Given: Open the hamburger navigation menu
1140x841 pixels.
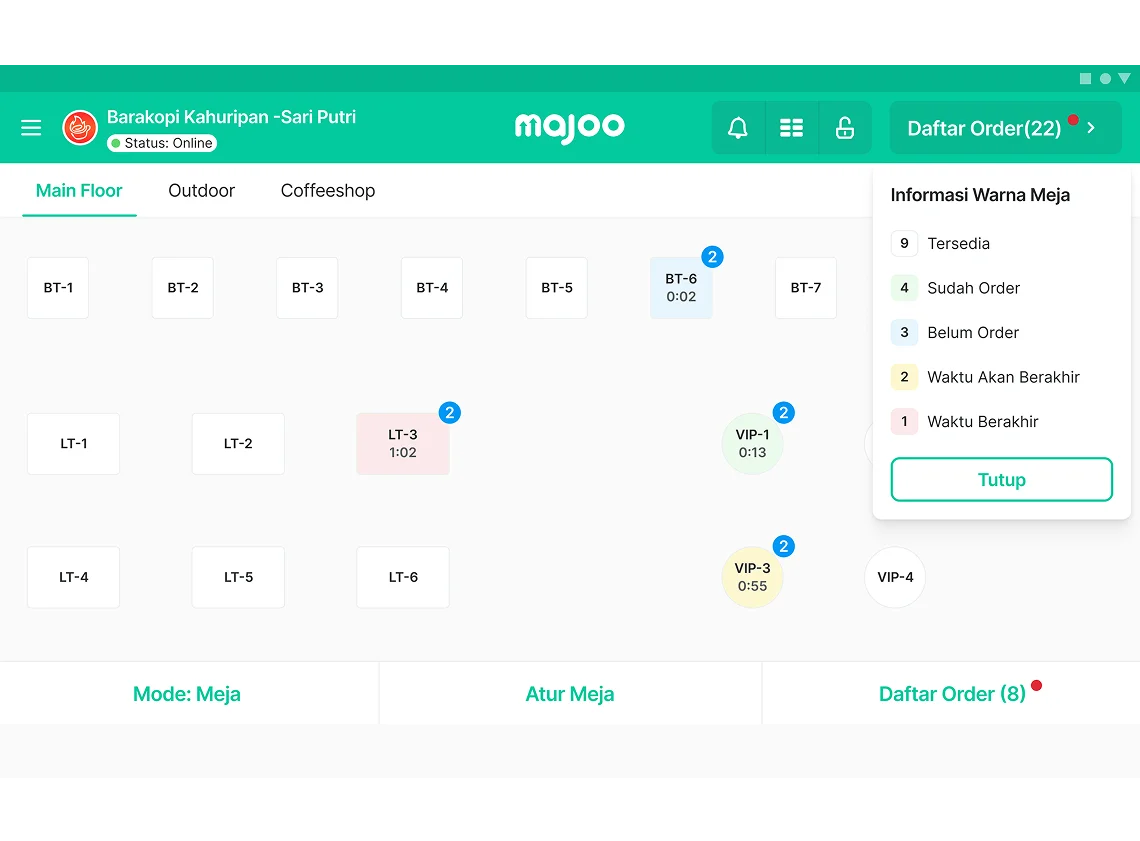Looking at the screenshot, I should pyautogui.click(x=31, y=128).
